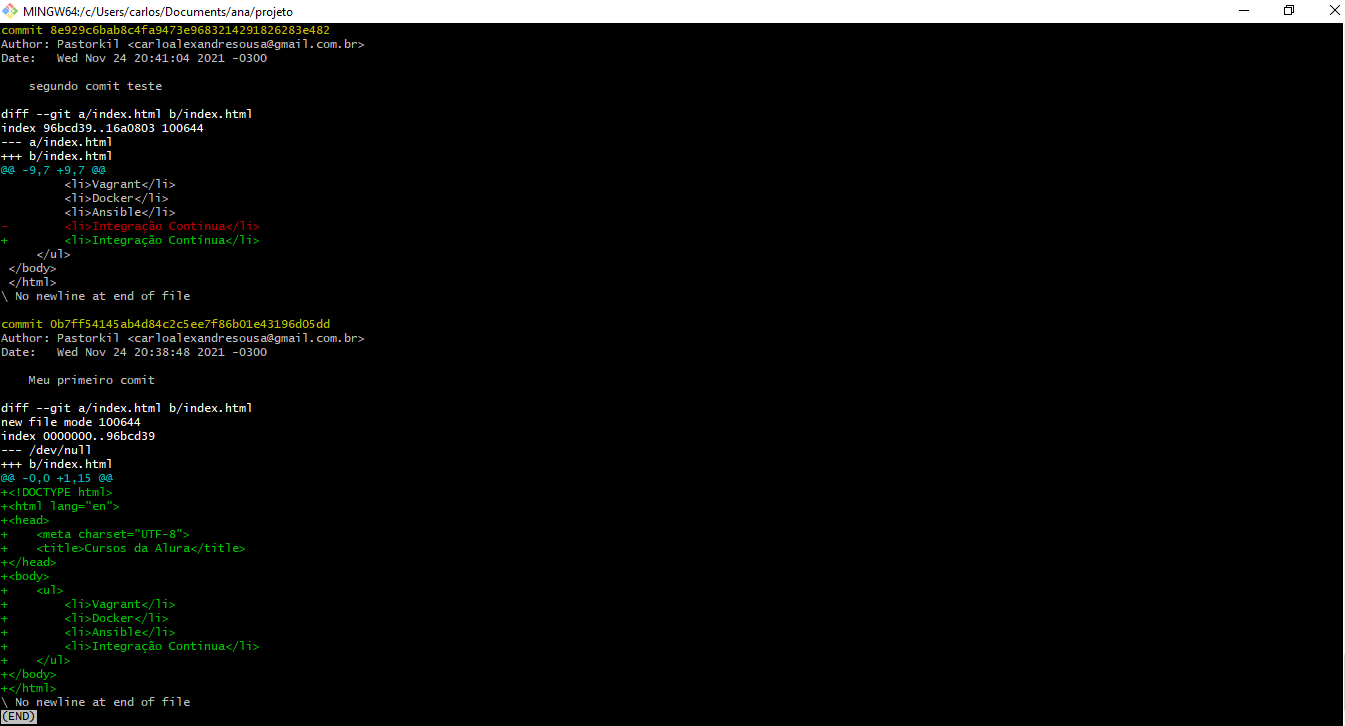Image resolution: width=1345 pixels, height=726 pixels.
Task: Click the MINGW64 window title path text
Action: (x=159, y=11)
